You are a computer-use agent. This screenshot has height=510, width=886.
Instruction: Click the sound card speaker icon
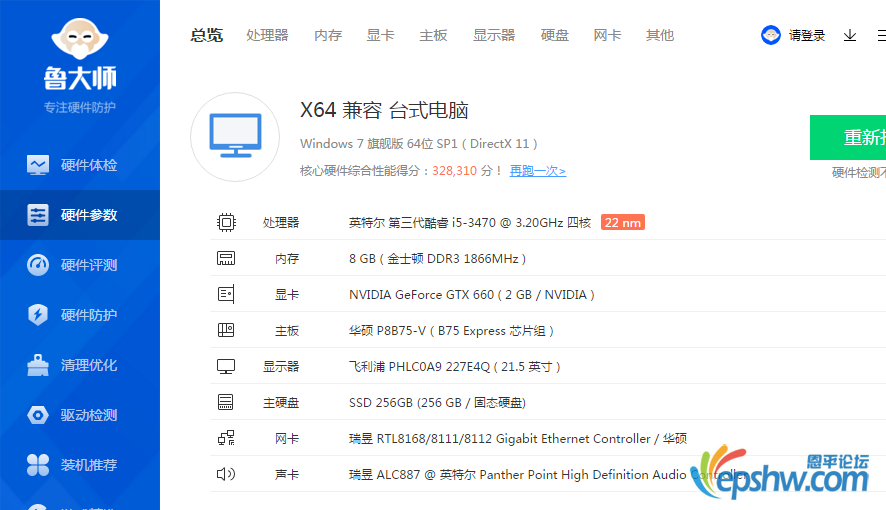click(226, 474)
